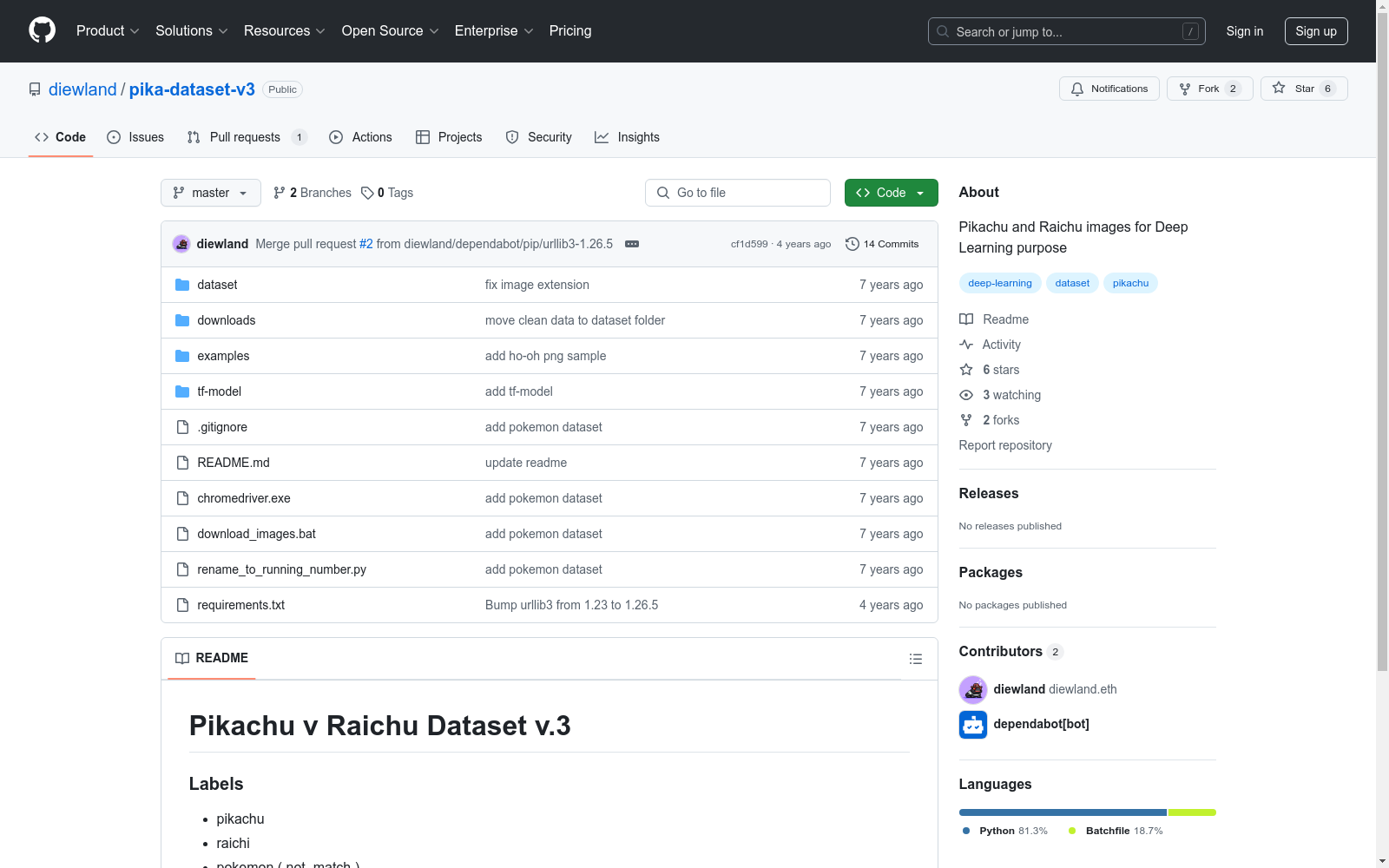Click the downloads folder icon
This screenshot has height=868, width=1389.
182,320
